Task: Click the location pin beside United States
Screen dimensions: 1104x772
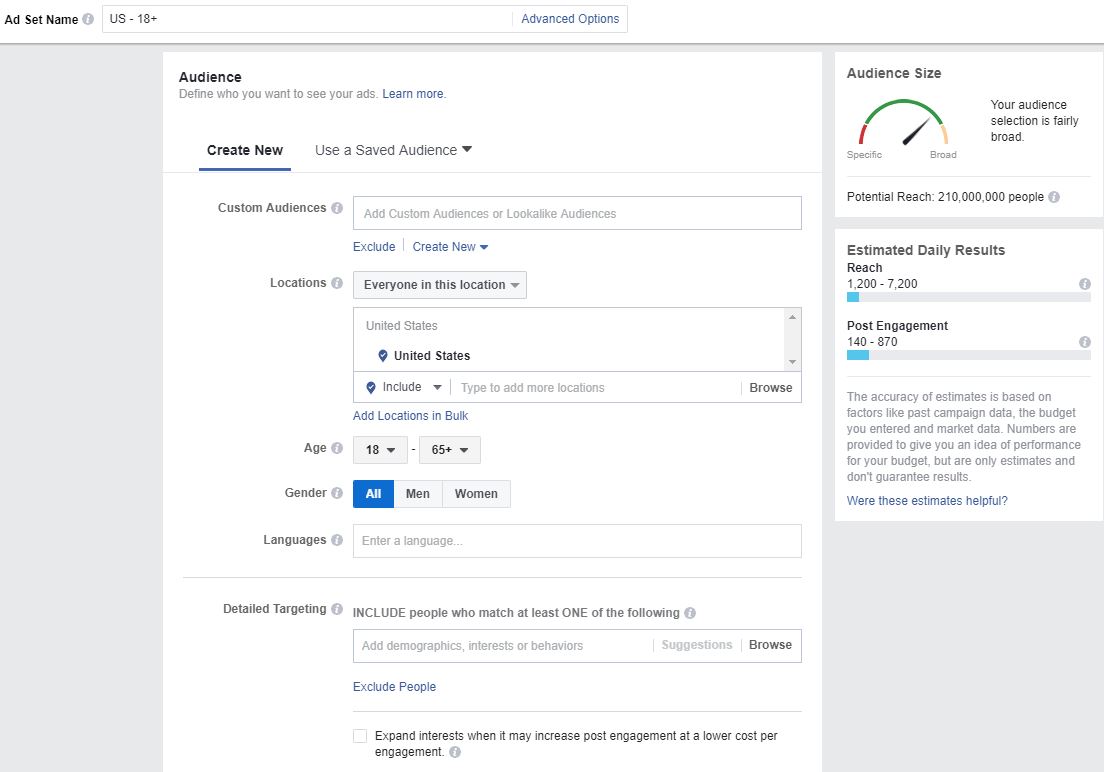Action: coord(383,355)
